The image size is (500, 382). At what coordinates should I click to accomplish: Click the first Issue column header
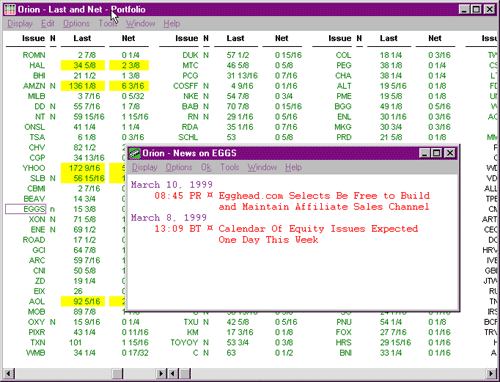33,38
